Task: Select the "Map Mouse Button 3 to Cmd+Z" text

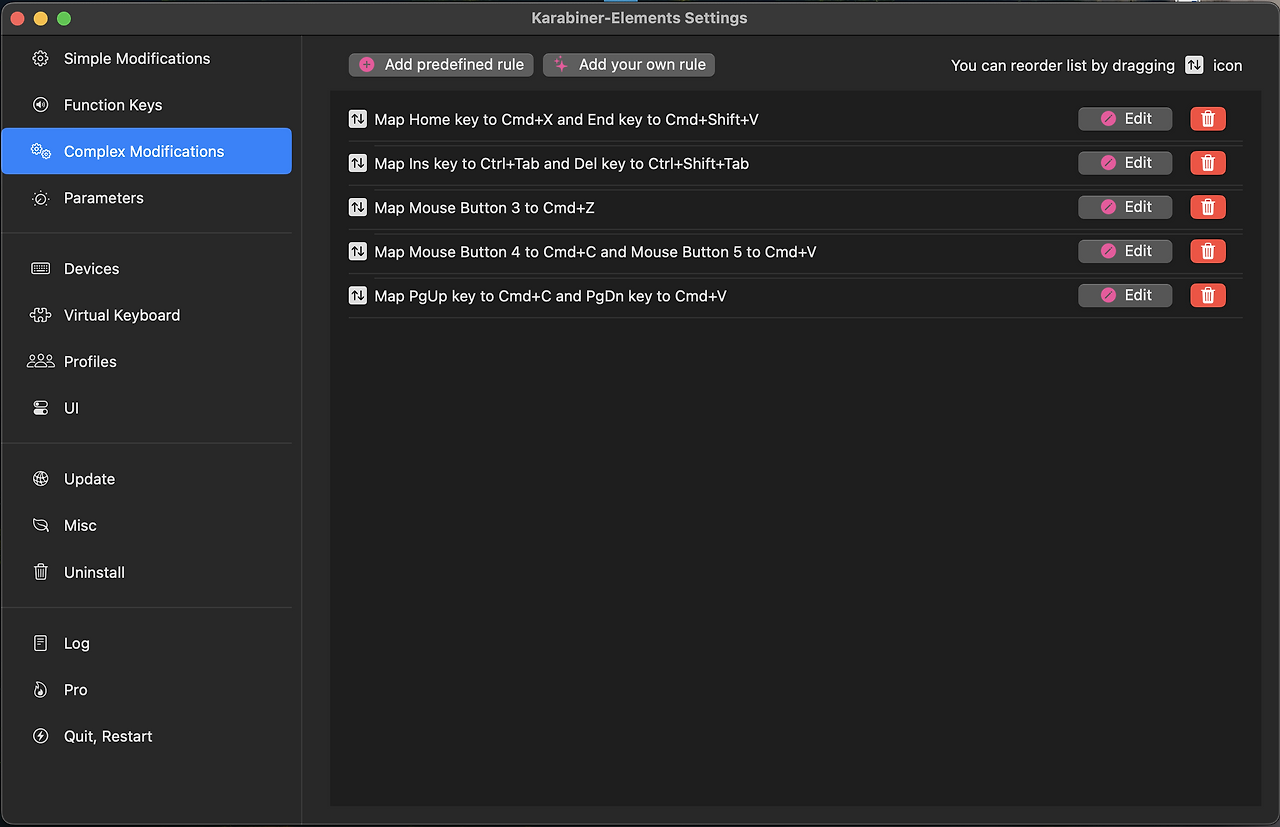Action: pyautogui.click(x=484, y=207)
